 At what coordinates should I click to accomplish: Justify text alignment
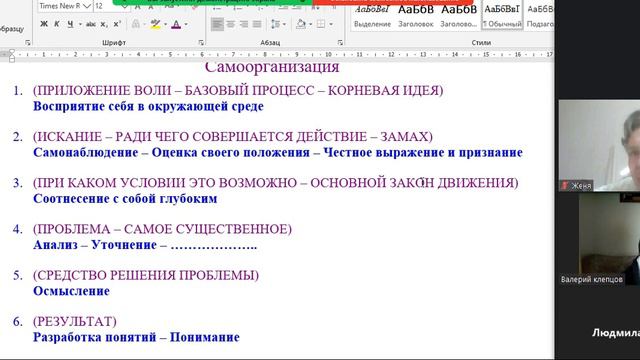[x=257, y=24]
